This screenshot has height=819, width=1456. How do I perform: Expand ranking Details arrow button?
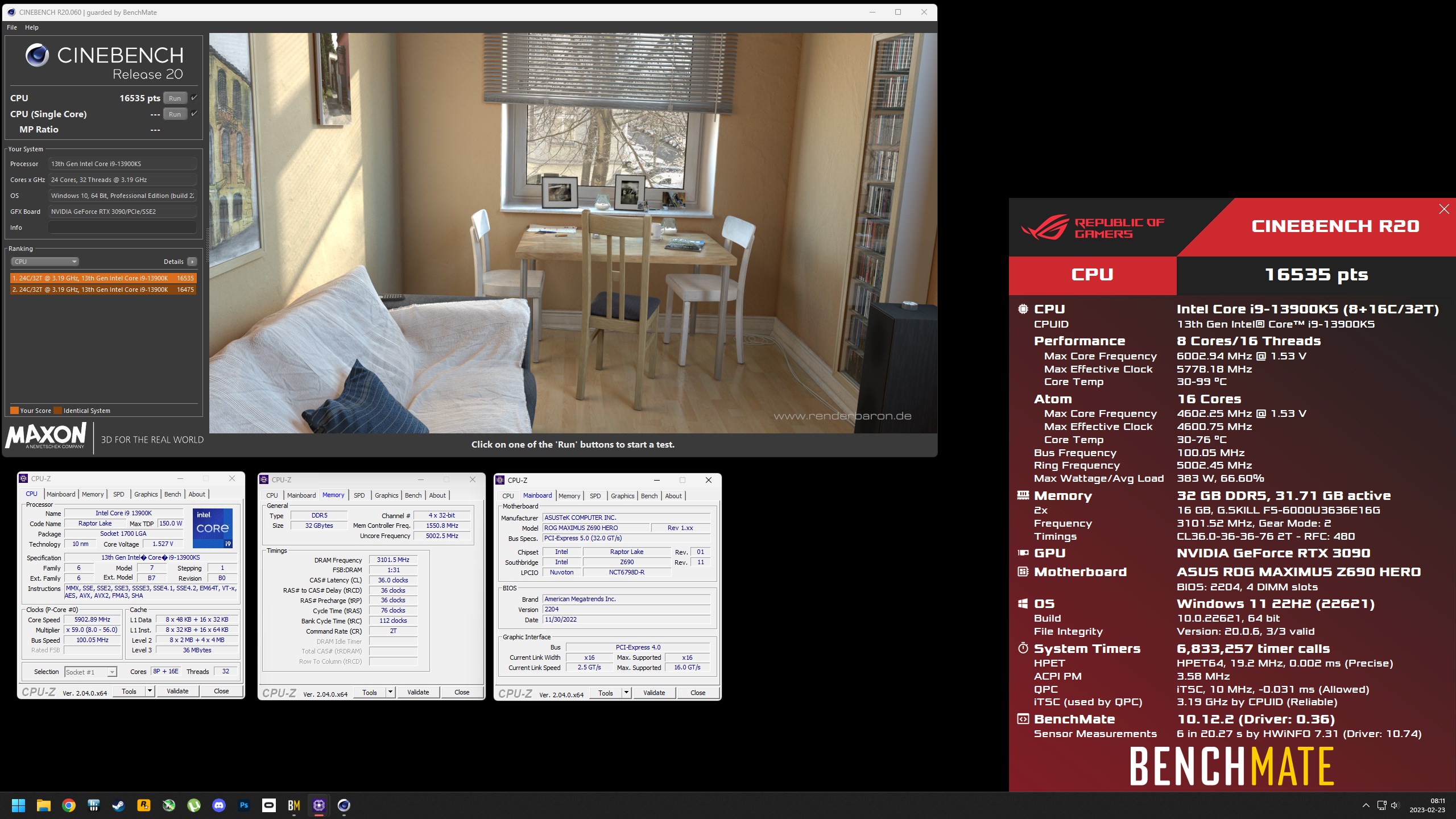click(192, 262)
